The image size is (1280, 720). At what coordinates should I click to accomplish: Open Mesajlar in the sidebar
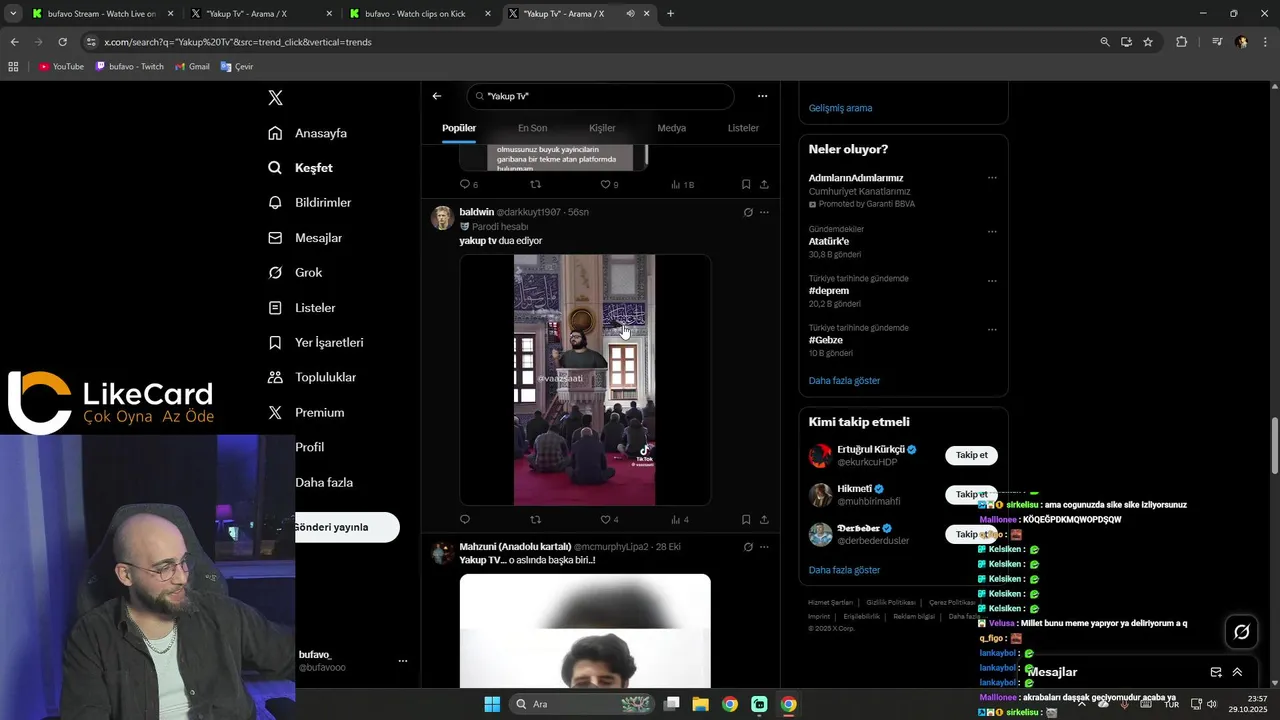305,238
